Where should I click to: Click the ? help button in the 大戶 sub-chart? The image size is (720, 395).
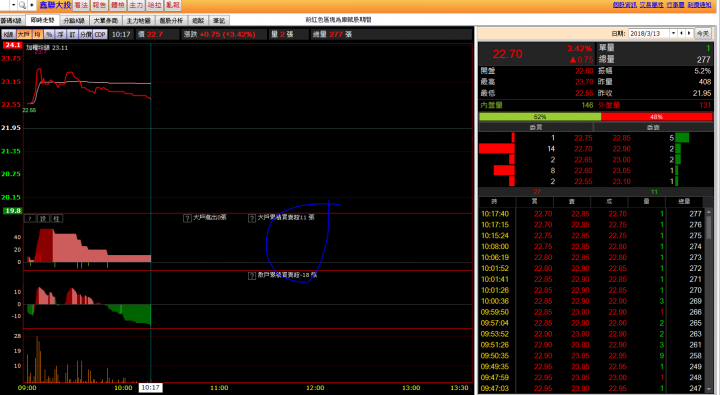pyautogui.click(x=30, y=219)
